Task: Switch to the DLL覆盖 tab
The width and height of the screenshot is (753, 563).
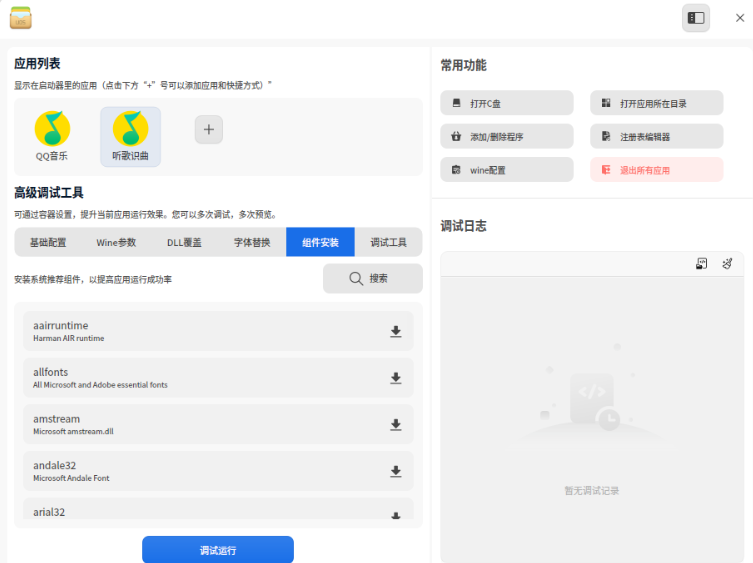Action: click(x=184, y=243)
